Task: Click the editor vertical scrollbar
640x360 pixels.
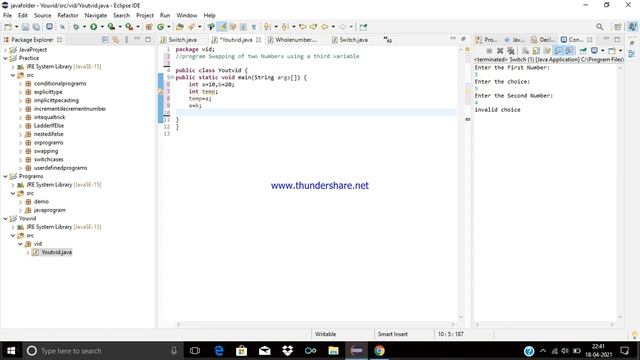Action: point(460,184)
